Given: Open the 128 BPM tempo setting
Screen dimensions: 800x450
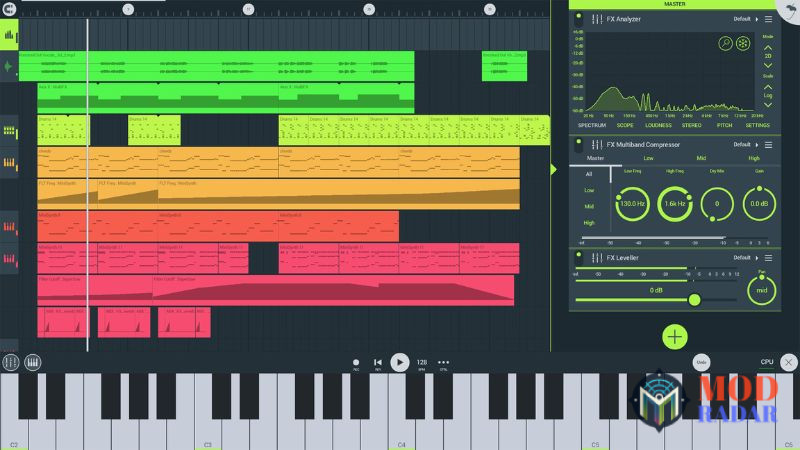Looking at the screenshot, I should click(421, 363).
